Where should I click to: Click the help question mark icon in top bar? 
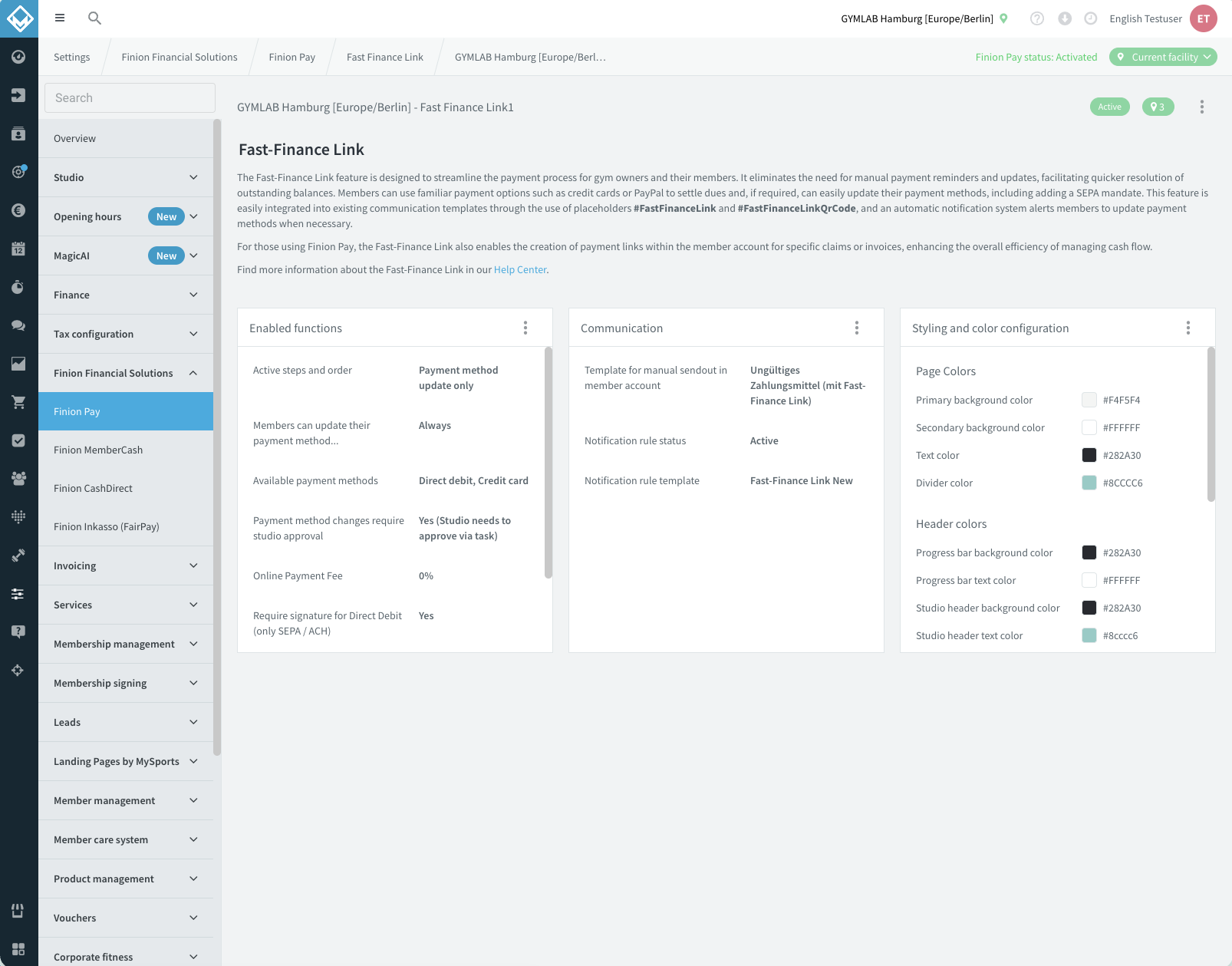[1037, 18]
